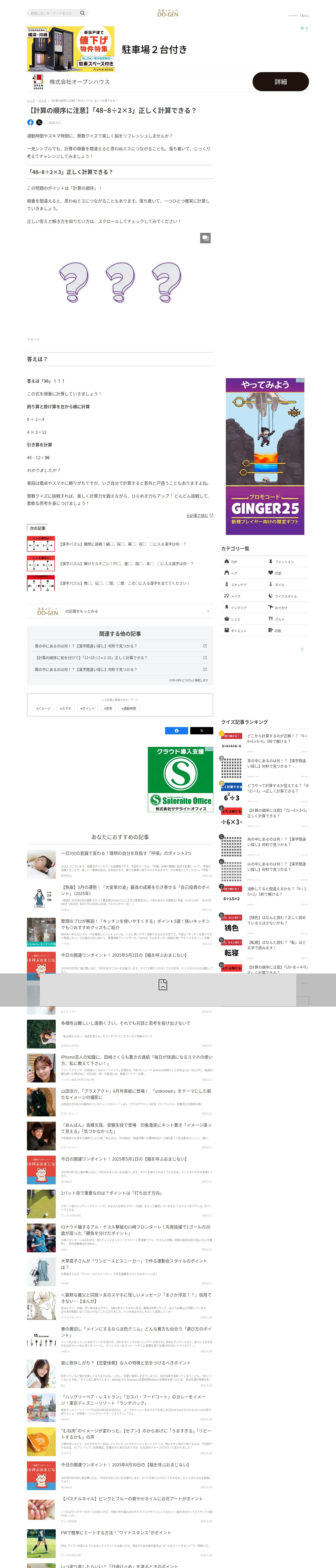Image resolution: width=336 pixels, height=1568 pixels.
Task: Open article 山田涼介 プラスアクト 6月号
Action: tap(120, 1102)
